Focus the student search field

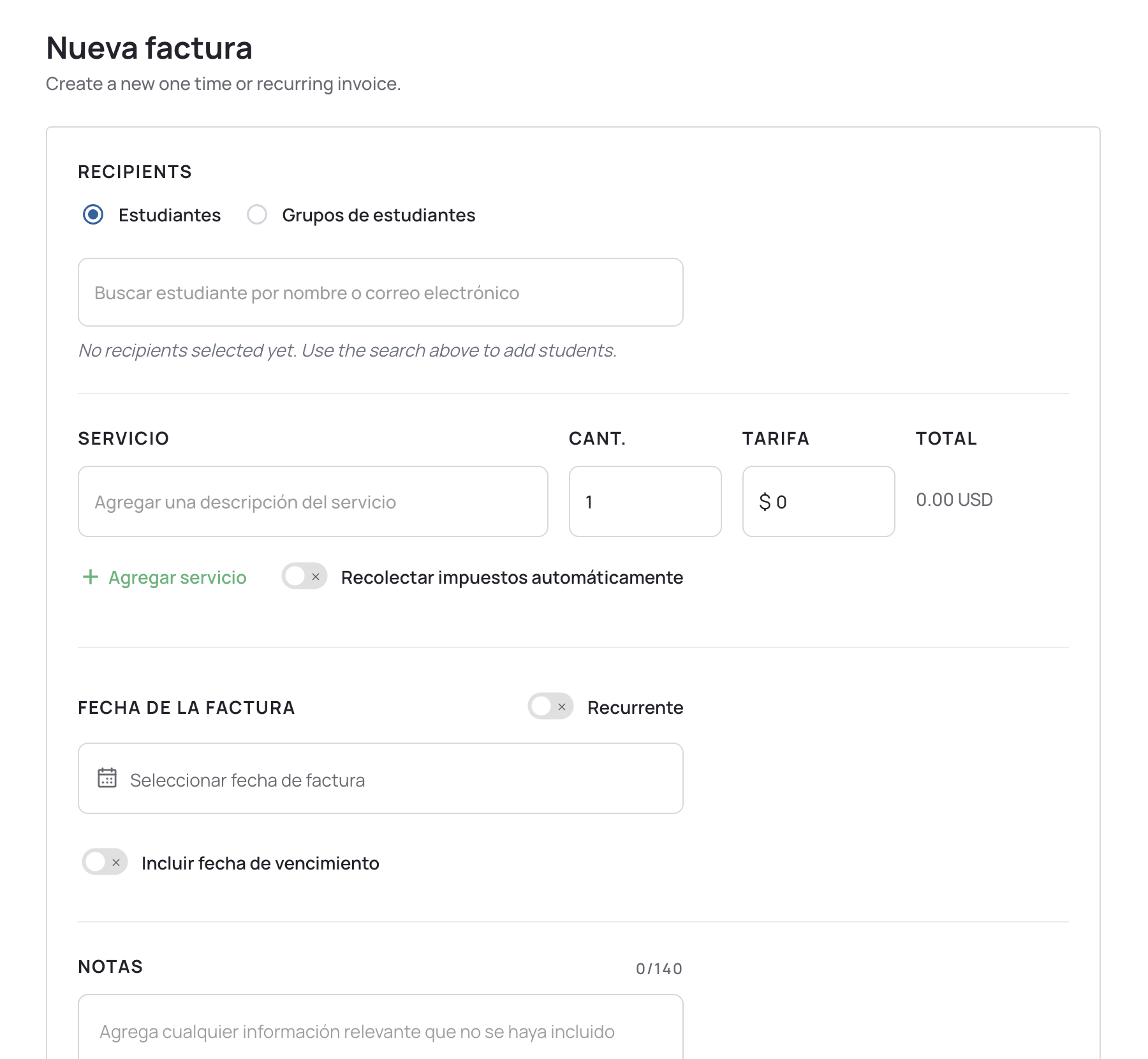click(380, 292)
